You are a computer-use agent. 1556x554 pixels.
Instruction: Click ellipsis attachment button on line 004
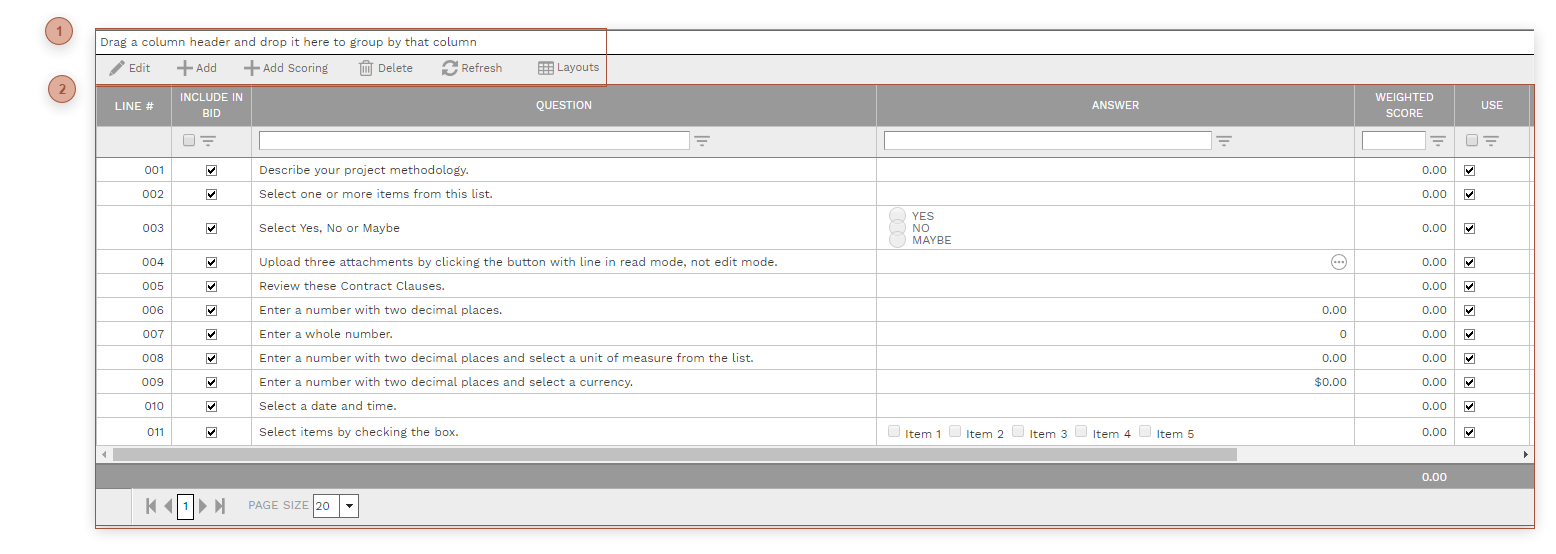(x=1338, y=262)
